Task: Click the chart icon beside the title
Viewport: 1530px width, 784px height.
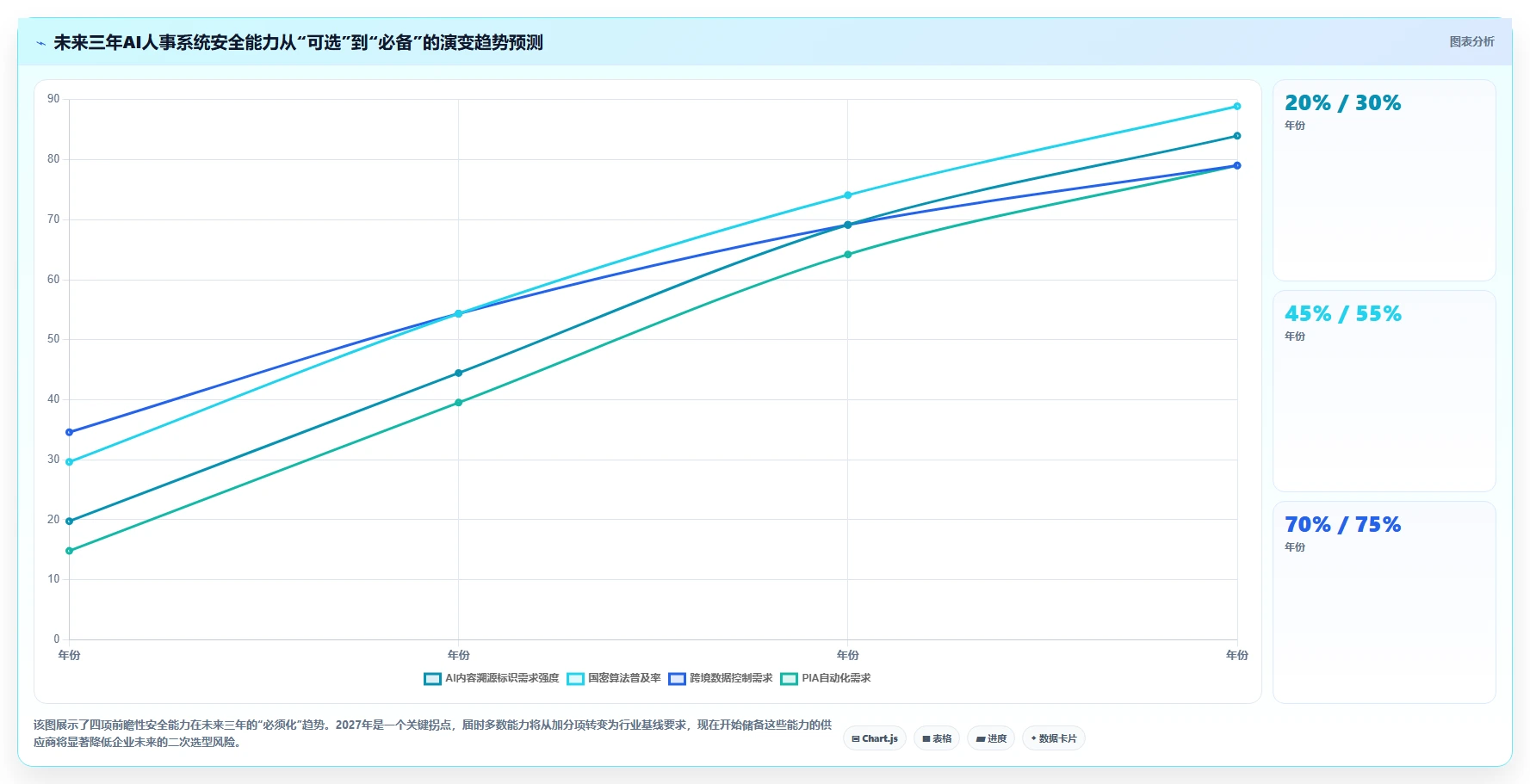Action: pyautogui.click(x=40, y=43)
